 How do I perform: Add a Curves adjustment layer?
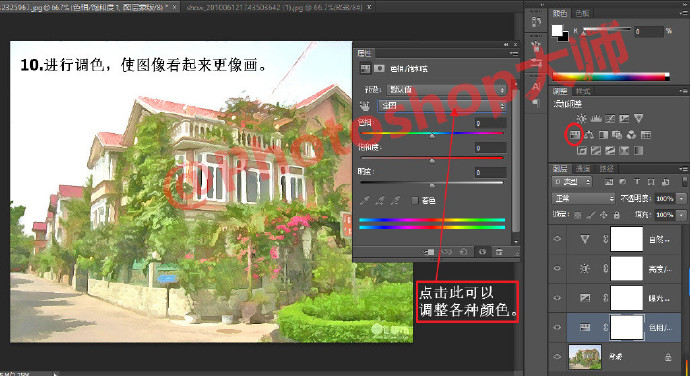[x=610, y=118]
